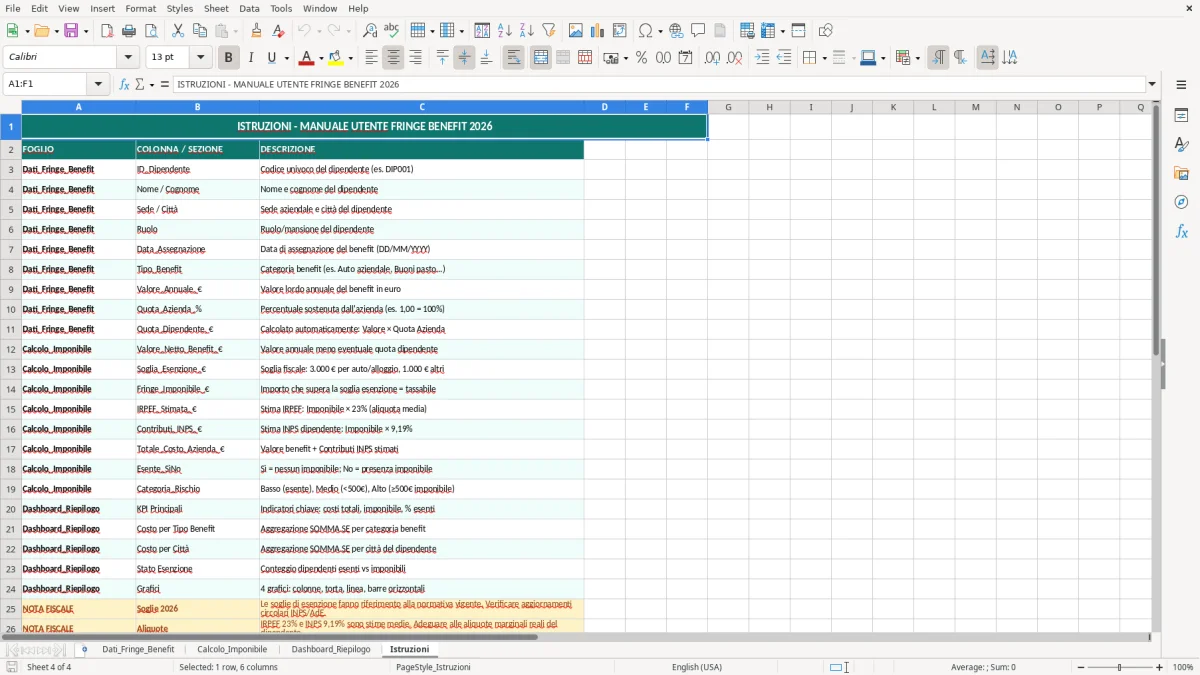Expand the formula bar
Viewport: 1200px width, 675px height.
pos(1152,84)
